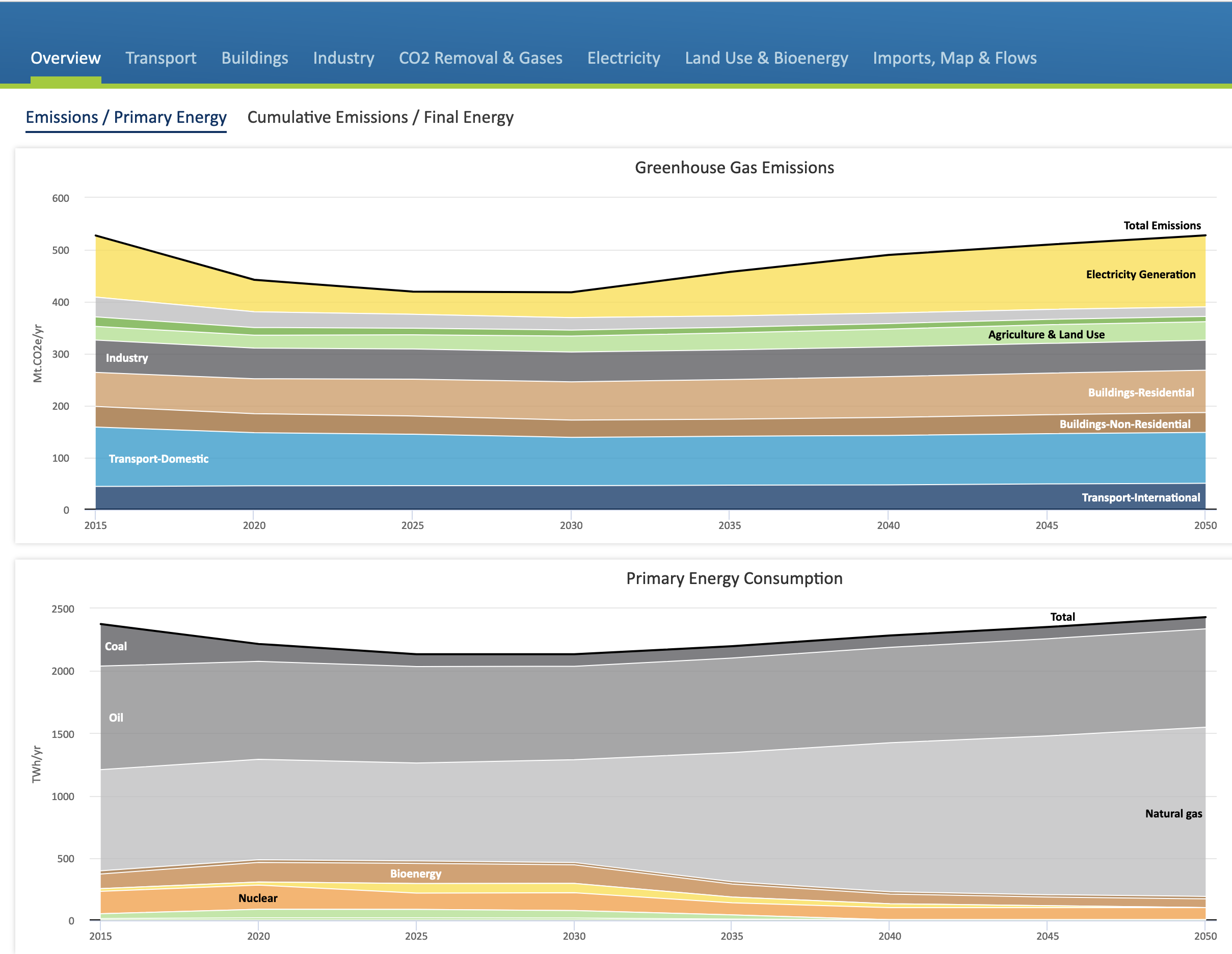Image resolution: width=1232 pixels, height=954 pixels.
Task: Click the Buildings-Residential series label
Action: point(1140,392)
